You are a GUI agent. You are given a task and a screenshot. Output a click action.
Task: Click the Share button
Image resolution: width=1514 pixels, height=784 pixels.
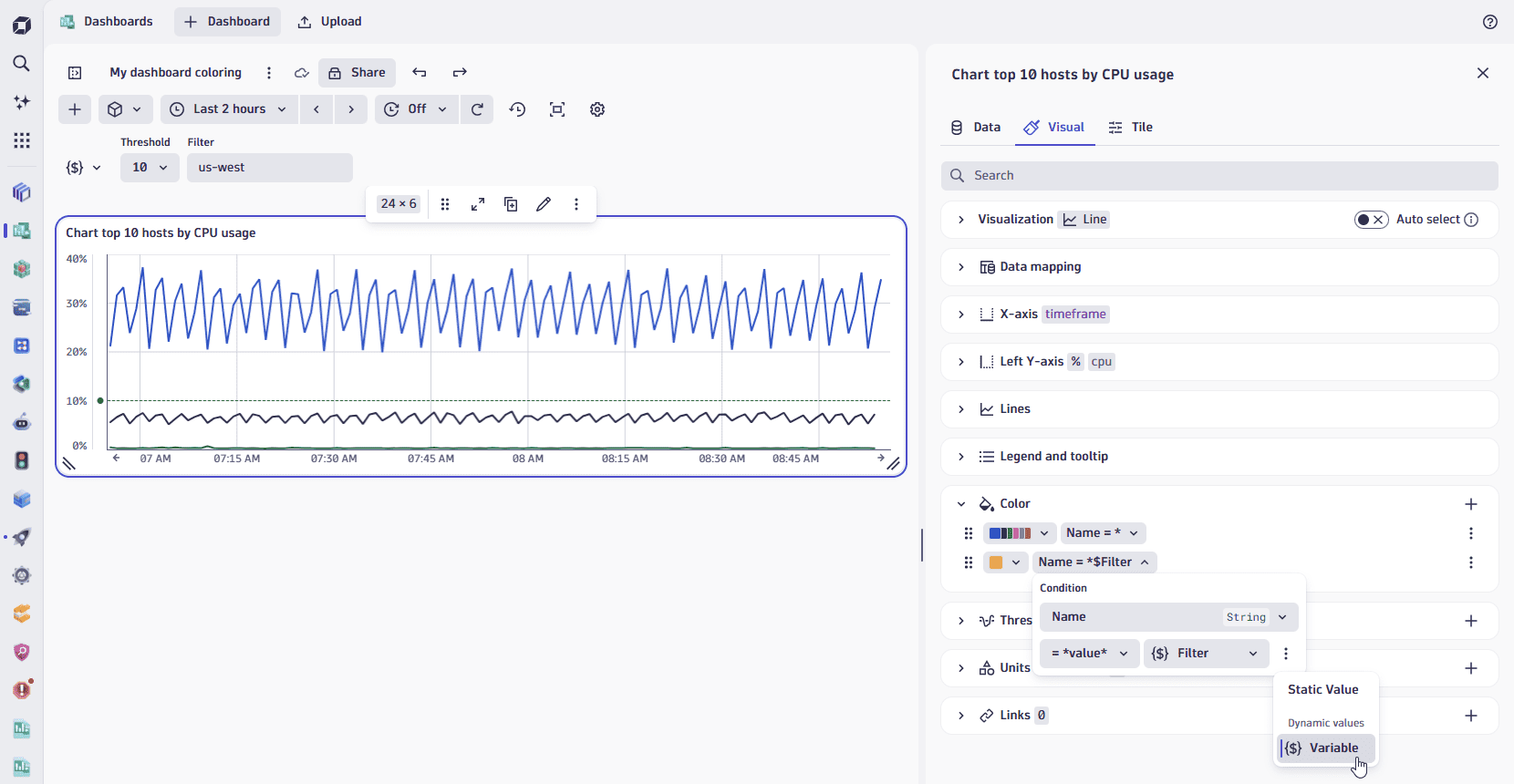[x=357, y=73]
